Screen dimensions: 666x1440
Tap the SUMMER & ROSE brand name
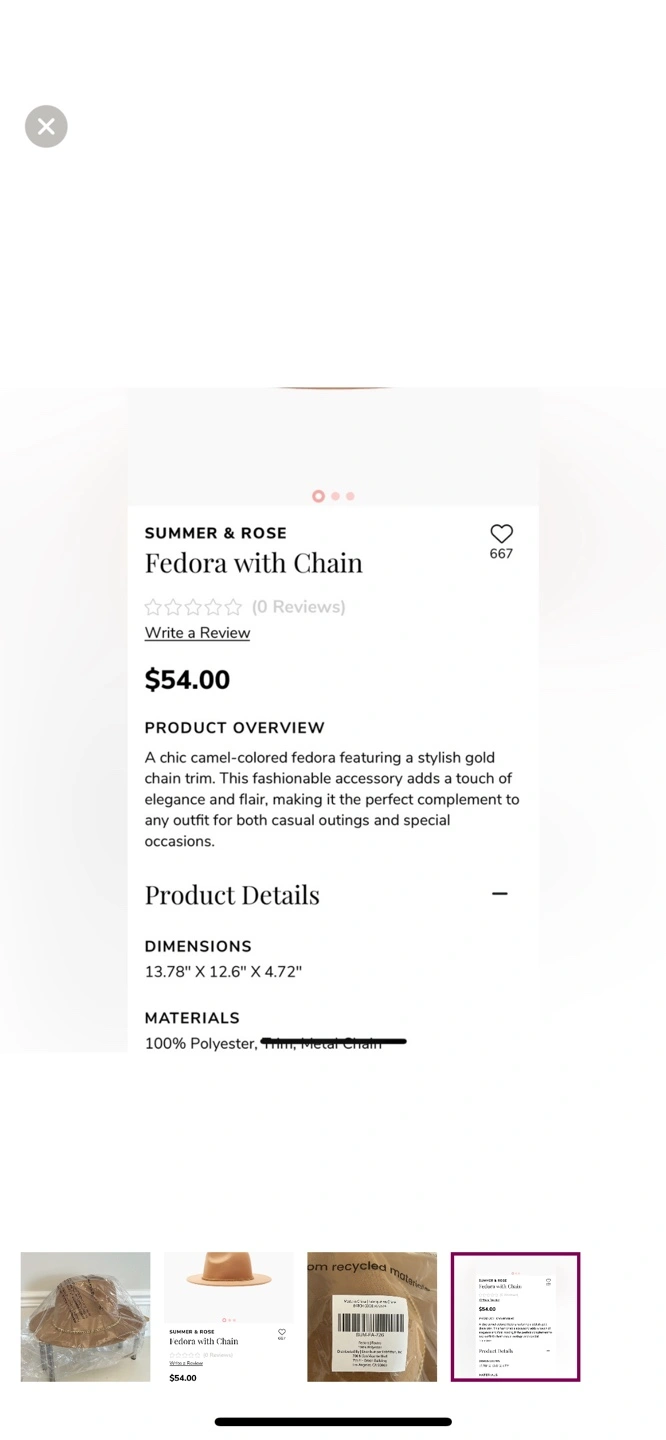215,533
